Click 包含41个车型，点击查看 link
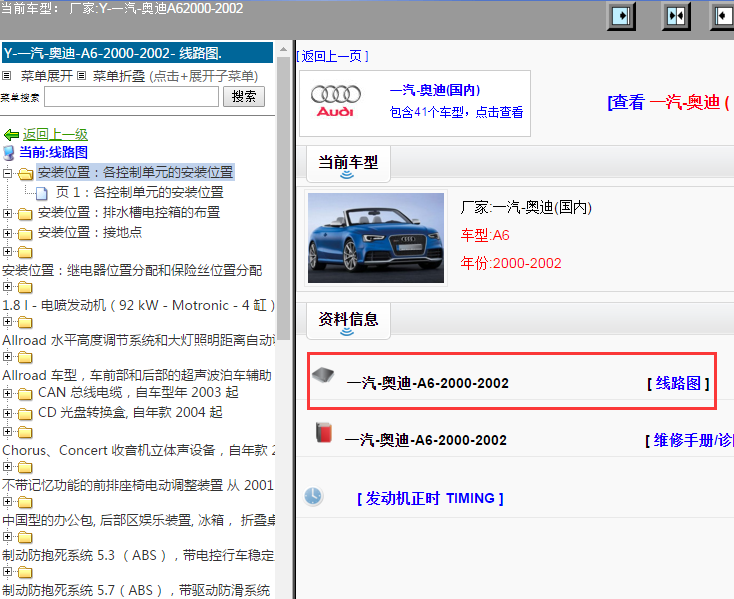This screenshot has height=599, width=734. pos(456,112)
